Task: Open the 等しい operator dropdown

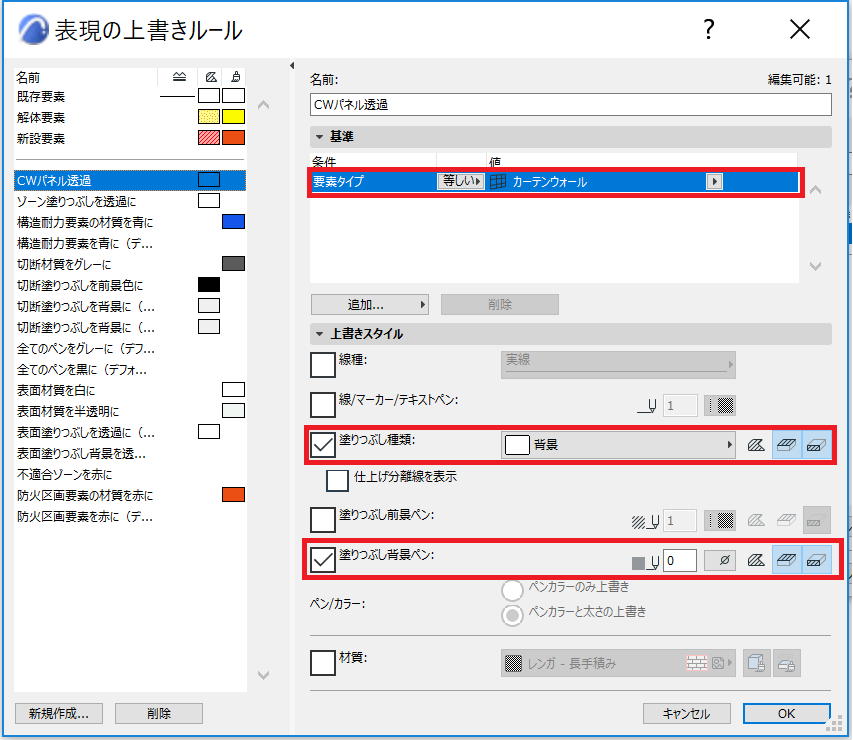Action: (461, 181)
